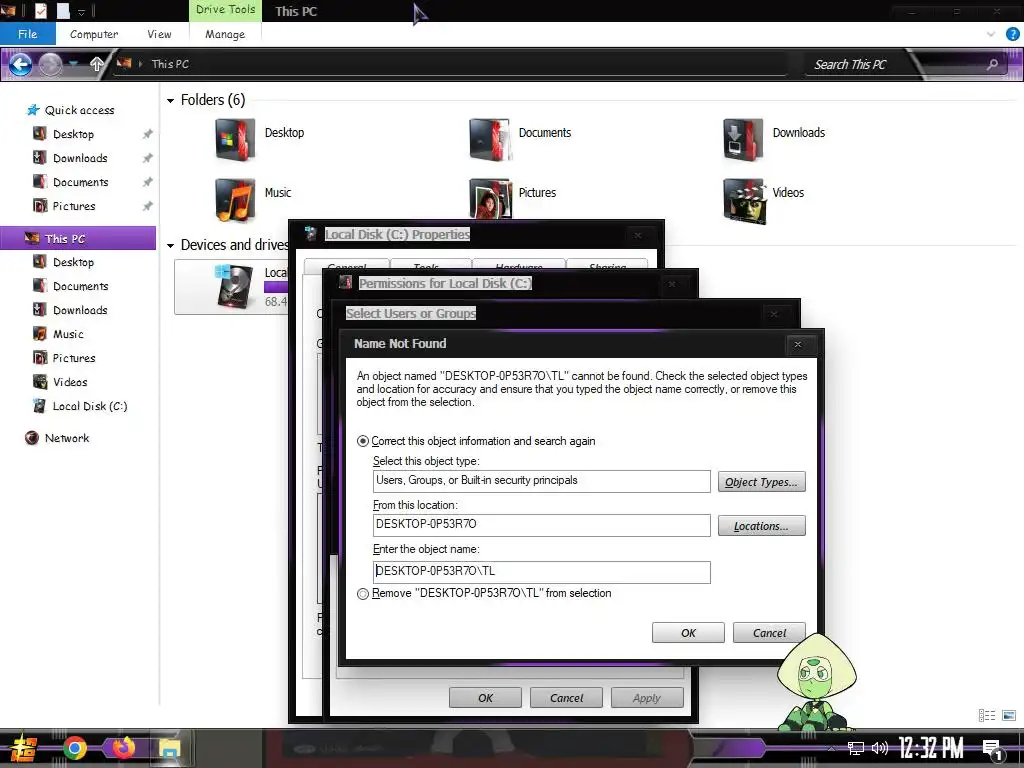The width and height of the screenshot is (1024, 768).
Task: Collapse the Devices and drives section
Action: 170,246
